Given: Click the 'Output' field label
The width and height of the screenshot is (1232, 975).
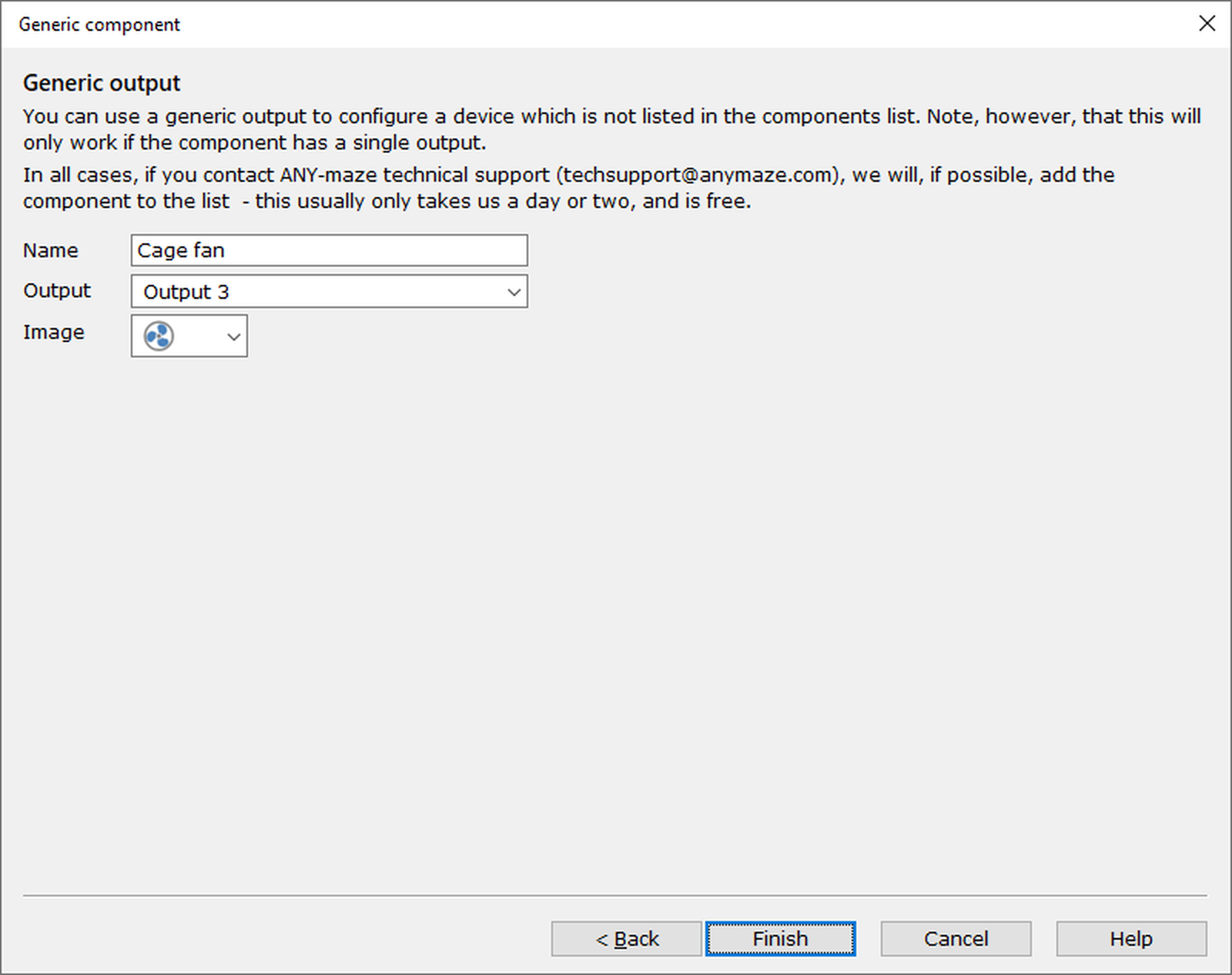Looking at the screenshot, I should point(57,290).
